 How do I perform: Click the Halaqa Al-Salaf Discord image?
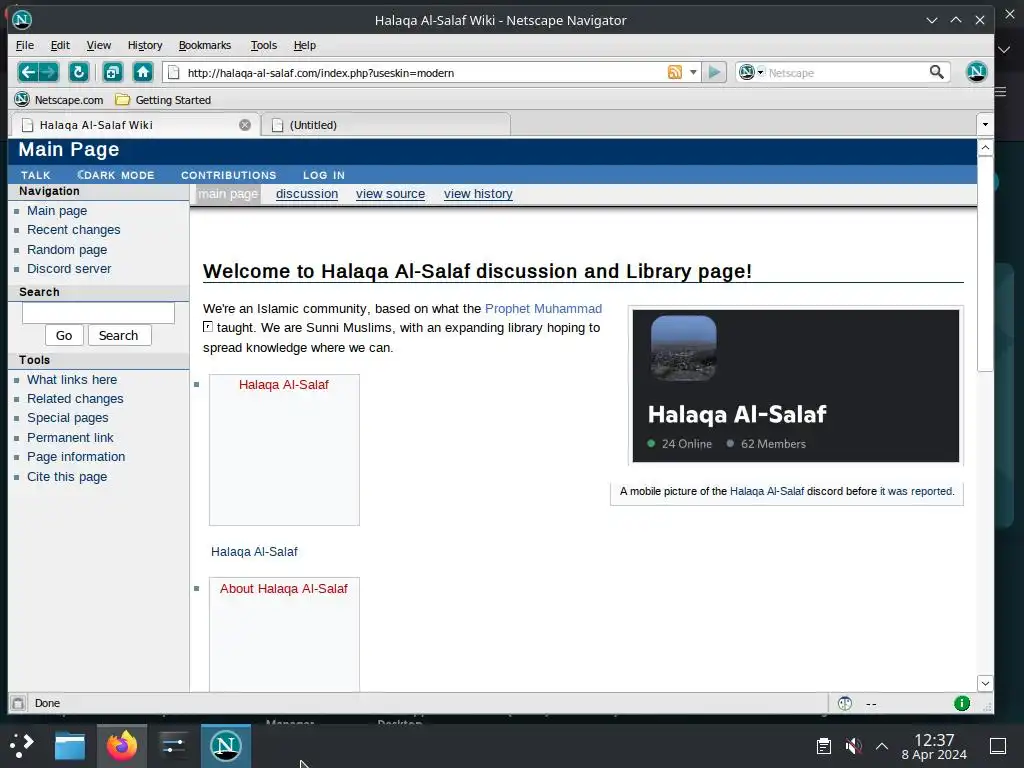(795, 386)
